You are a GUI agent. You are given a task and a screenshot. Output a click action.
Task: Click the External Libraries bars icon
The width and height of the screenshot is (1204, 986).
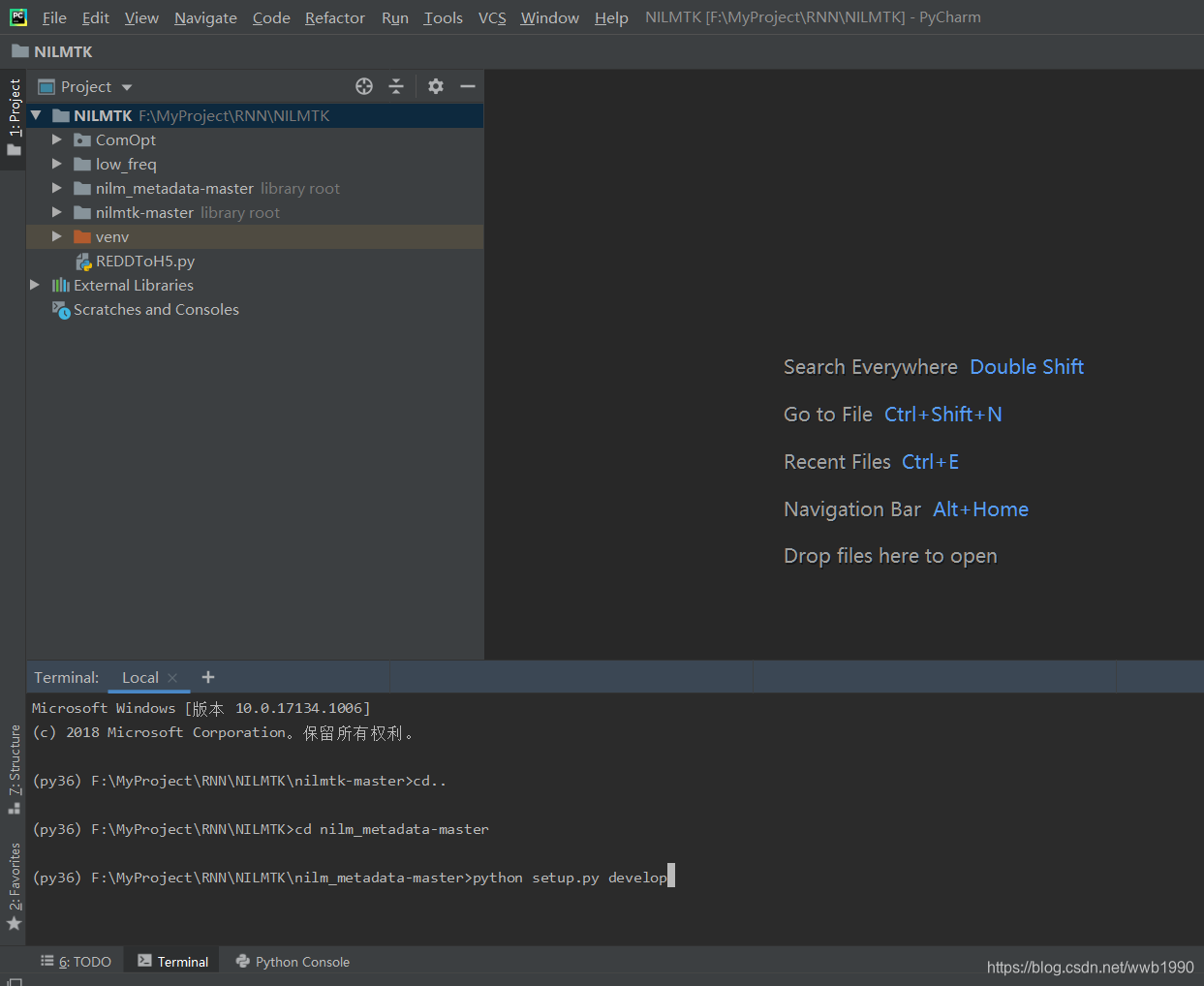pyautogui.click(x=61, y=285)
